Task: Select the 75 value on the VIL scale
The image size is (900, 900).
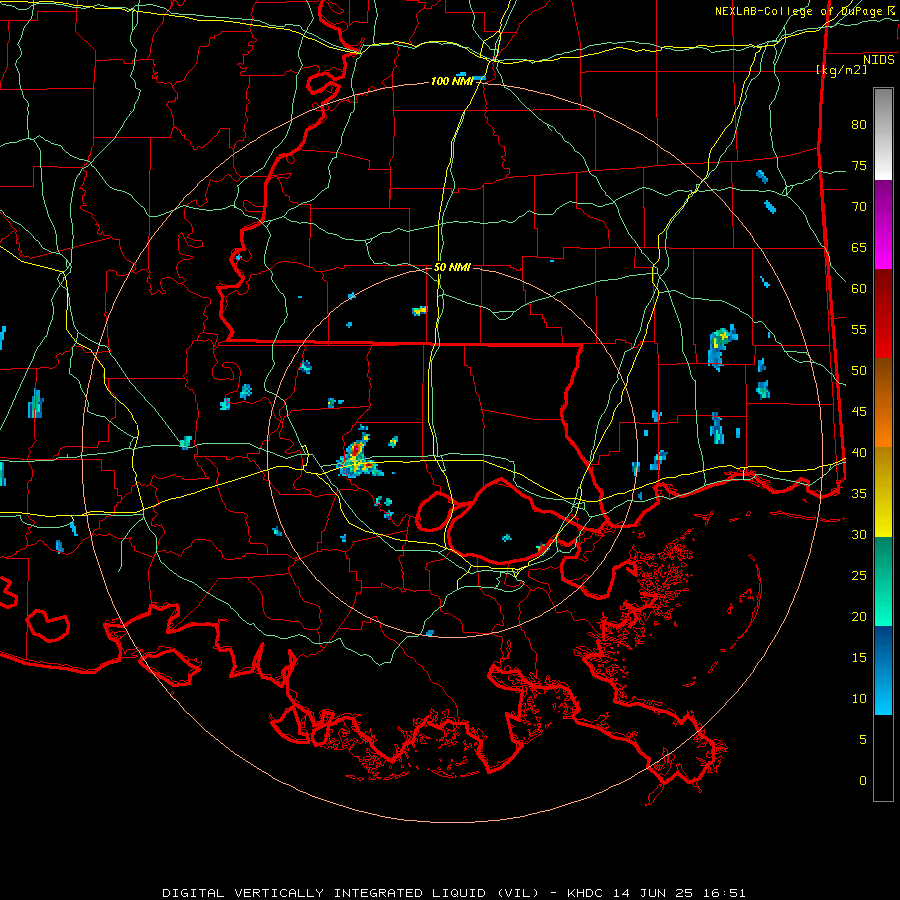Action: (859, 165)
